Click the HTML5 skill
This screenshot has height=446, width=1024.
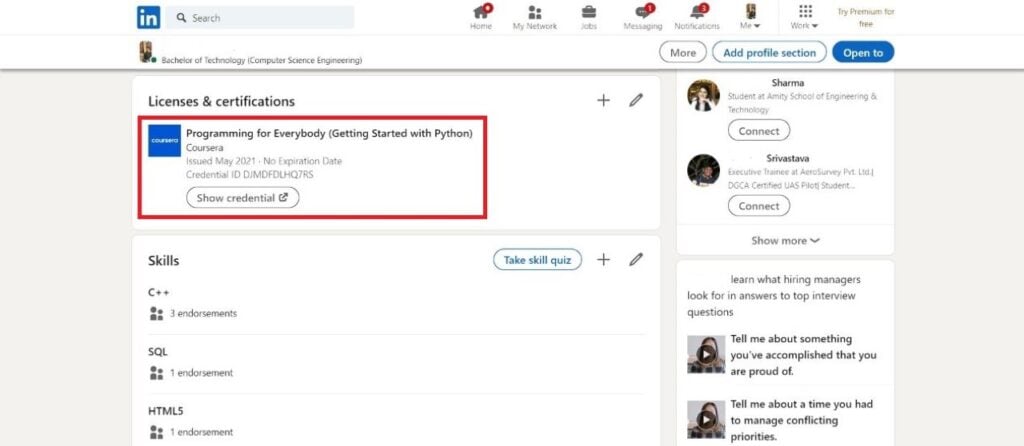(164, 411)
